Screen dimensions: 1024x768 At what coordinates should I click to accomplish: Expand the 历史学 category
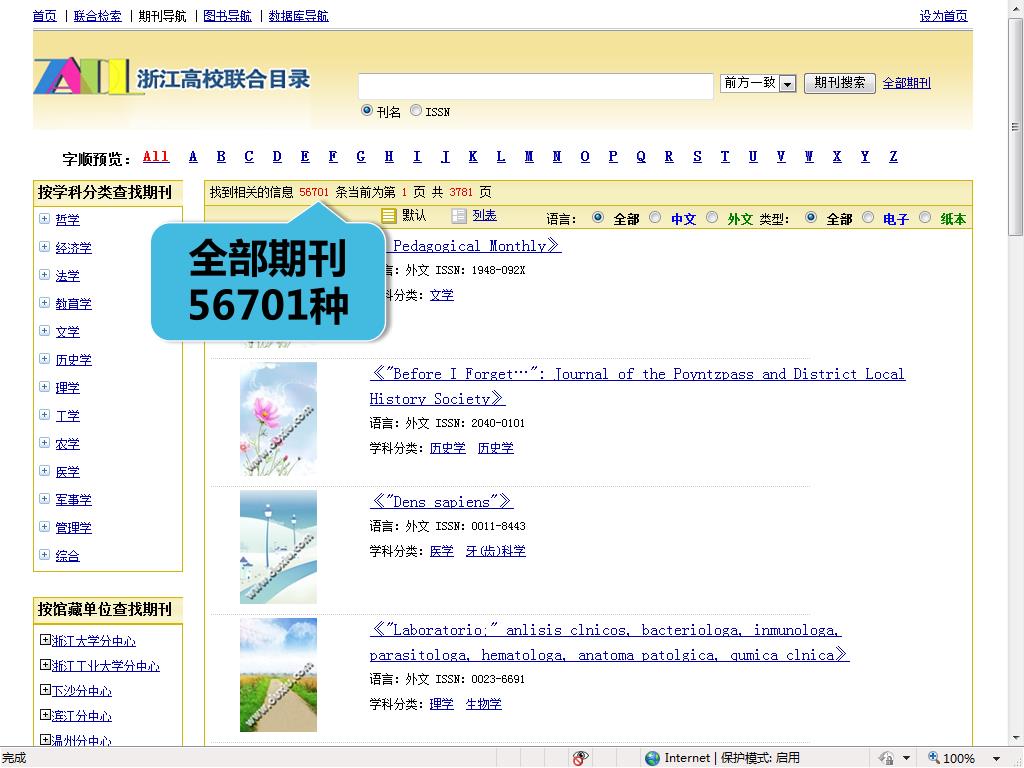(44, 359)
